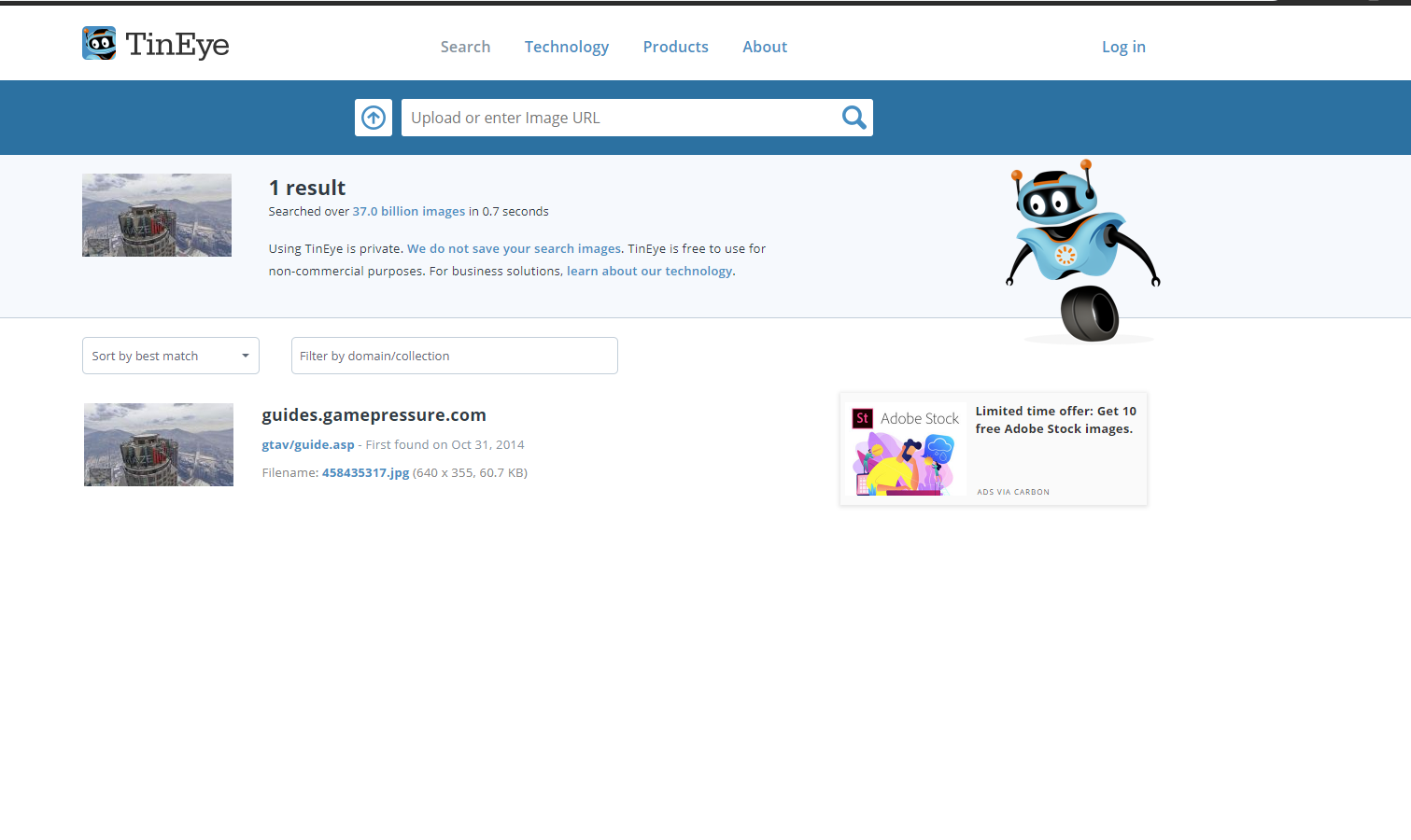Viewport: 1411px width, 840px height.
Task: Open the Technology menu item
Action: 566,47
